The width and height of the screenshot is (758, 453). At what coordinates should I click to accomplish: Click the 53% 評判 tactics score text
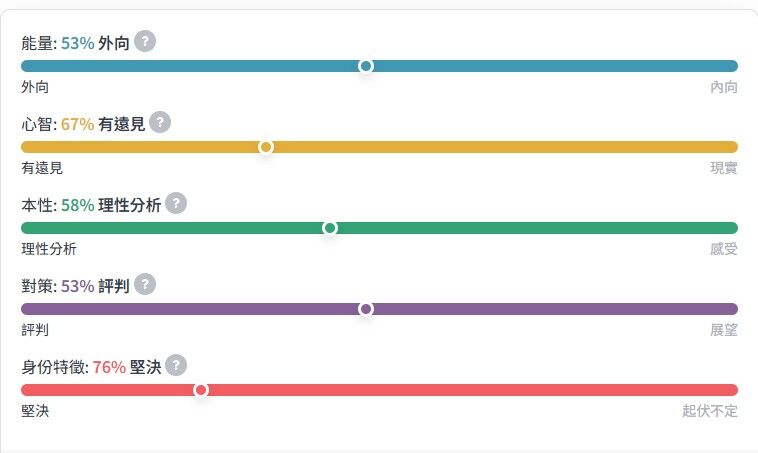click(x=95, y=286)
